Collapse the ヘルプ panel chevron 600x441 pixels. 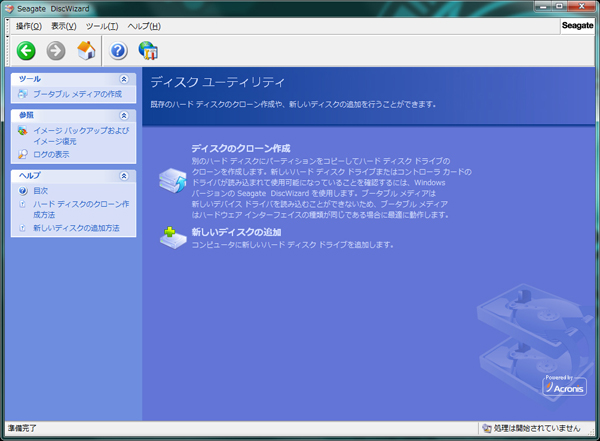click(x=124, y=176)
